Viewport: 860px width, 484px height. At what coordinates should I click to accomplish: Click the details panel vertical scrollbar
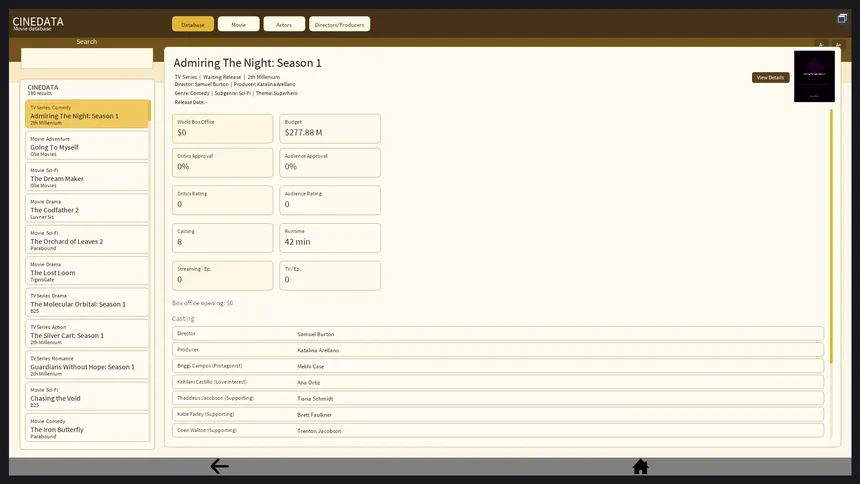(831, 236)
